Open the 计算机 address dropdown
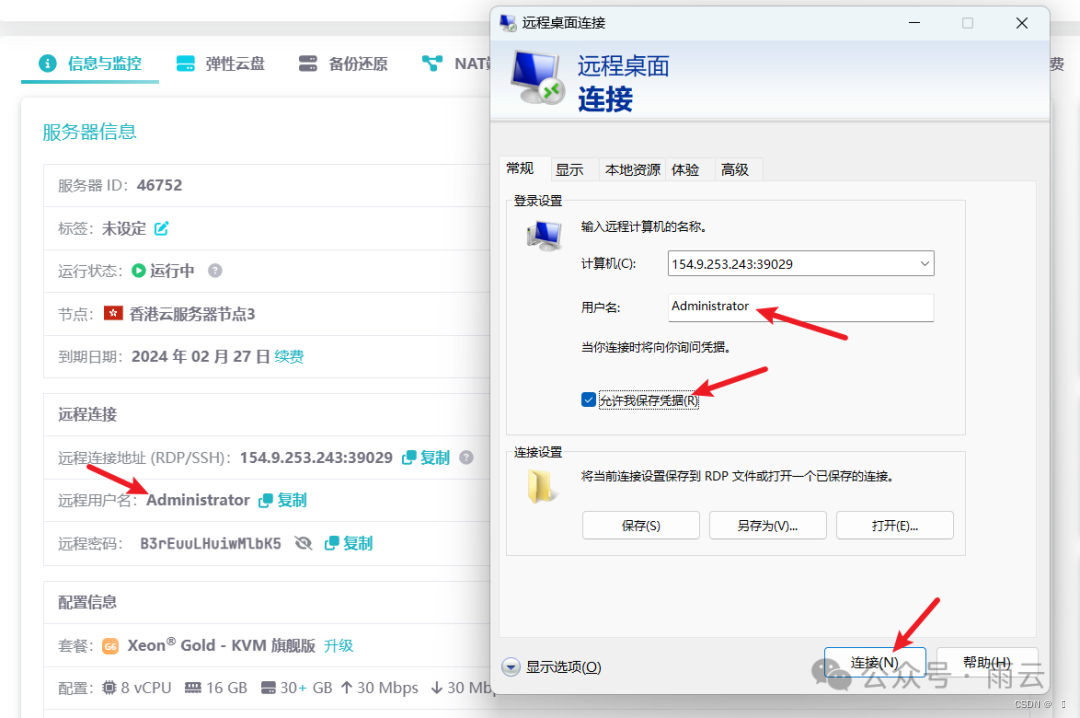Screen dimensions: 1080x718 (x=923, y=263)
